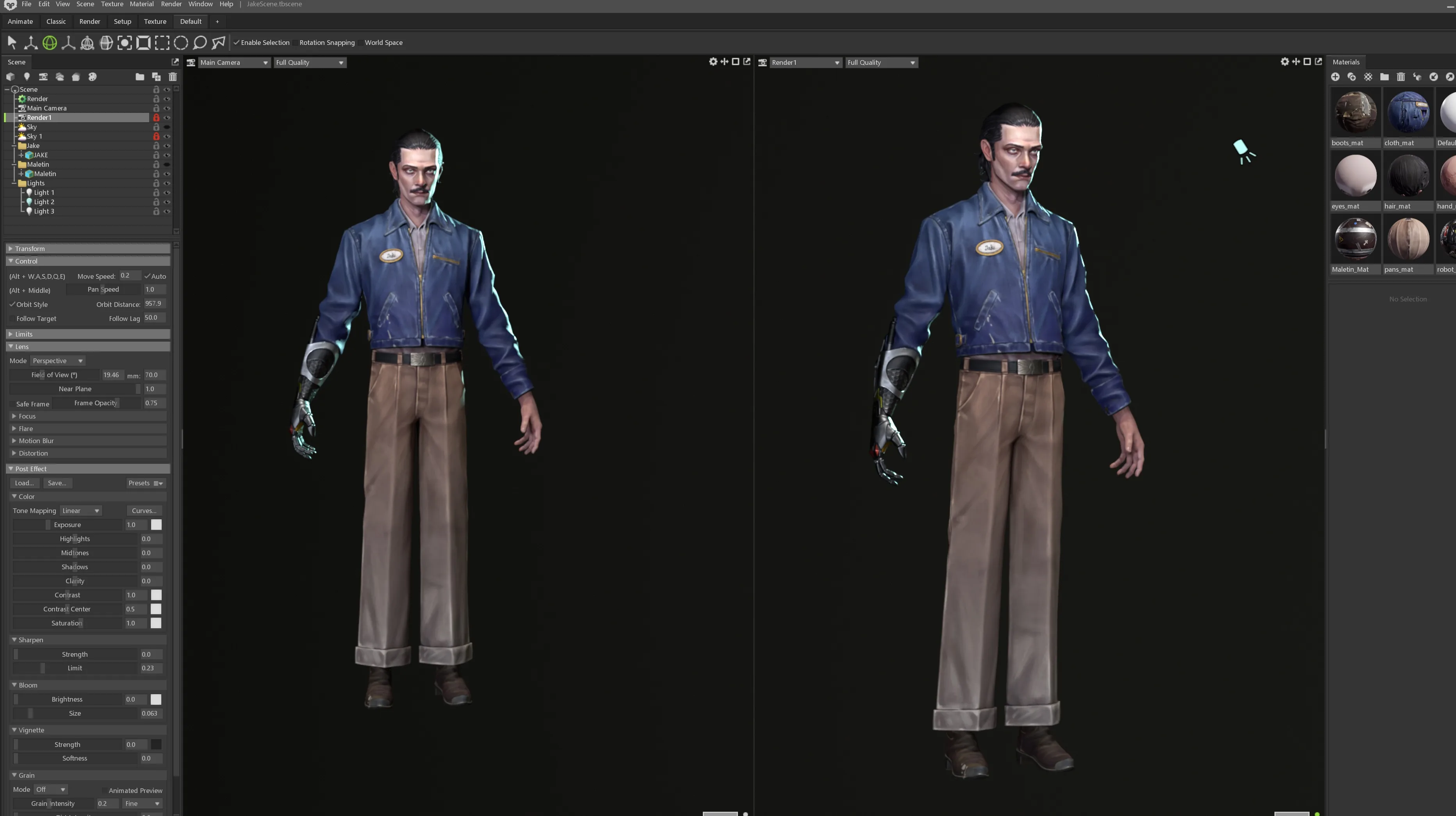
Task: Toggle Enable Selection checkbox
Action: 236,43
